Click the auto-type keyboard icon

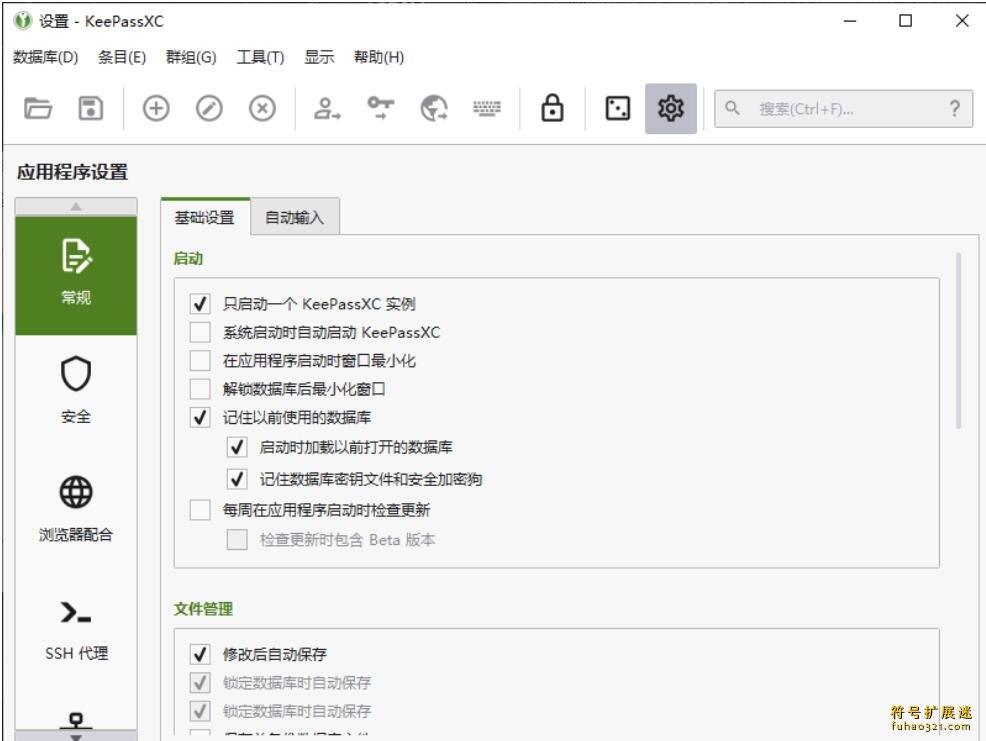(487, 108)
